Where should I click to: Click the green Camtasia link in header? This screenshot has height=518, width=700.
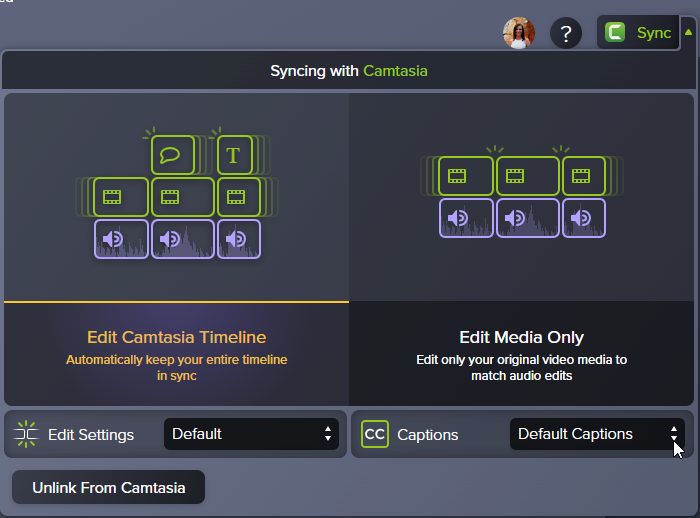point(395,71)
